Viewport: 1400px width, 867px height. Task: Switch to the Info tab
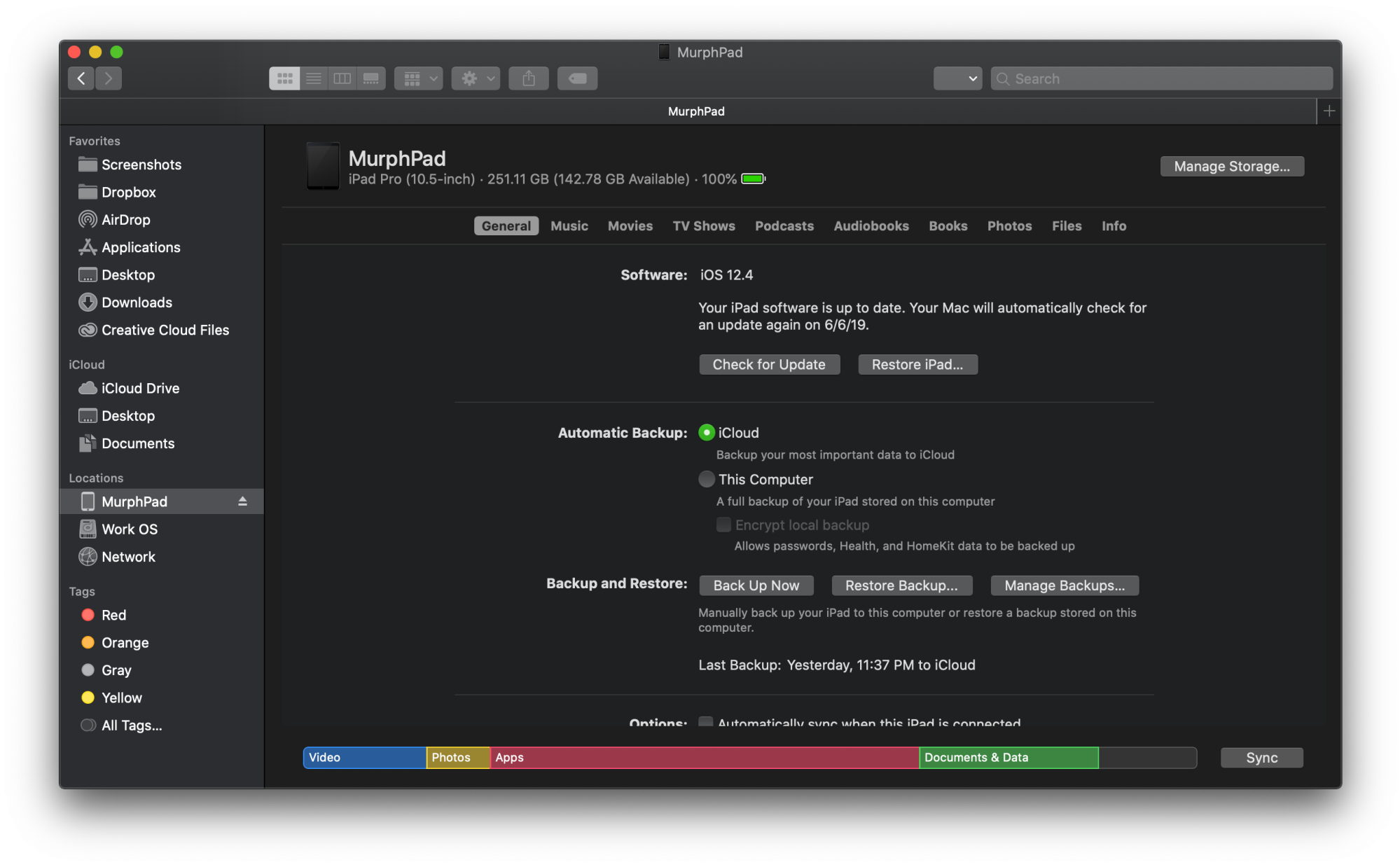(1113, 225)
